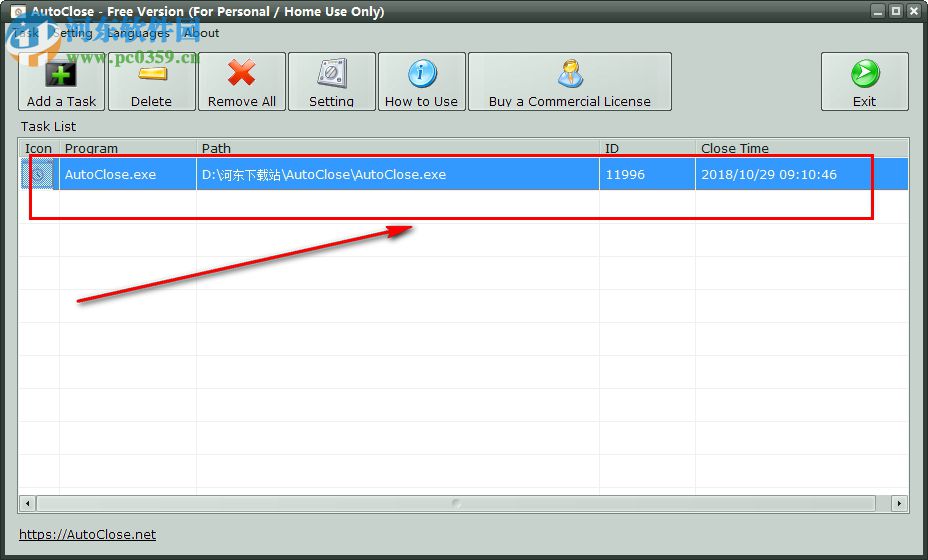
Task: Click the horizontal scrollbar left arrow
Action: [27, 504]
